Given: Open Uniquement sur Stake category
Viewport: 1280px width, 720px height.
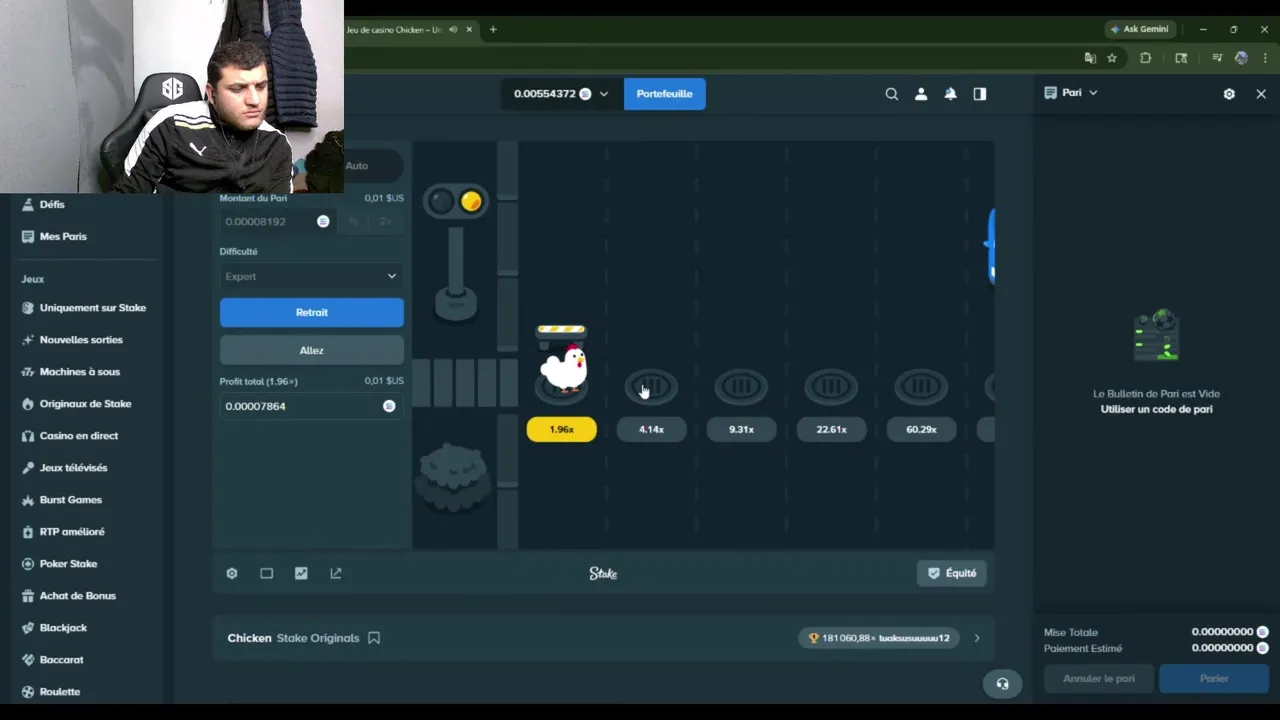Looking at the screenshot, I should 92,308.
